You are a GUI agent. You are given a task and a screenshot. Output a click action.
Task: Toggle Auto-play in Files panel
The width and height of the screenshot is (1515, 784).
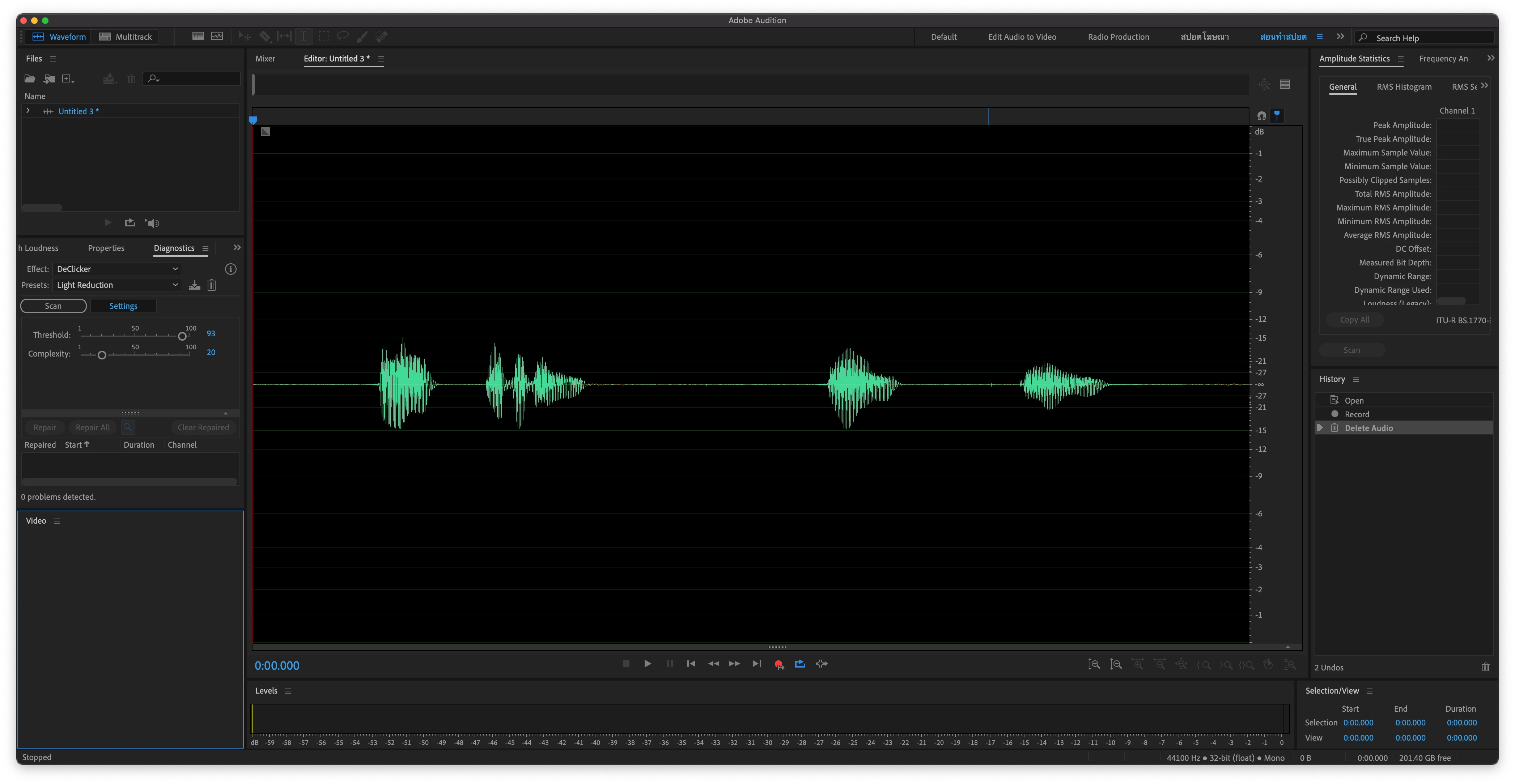152,223
